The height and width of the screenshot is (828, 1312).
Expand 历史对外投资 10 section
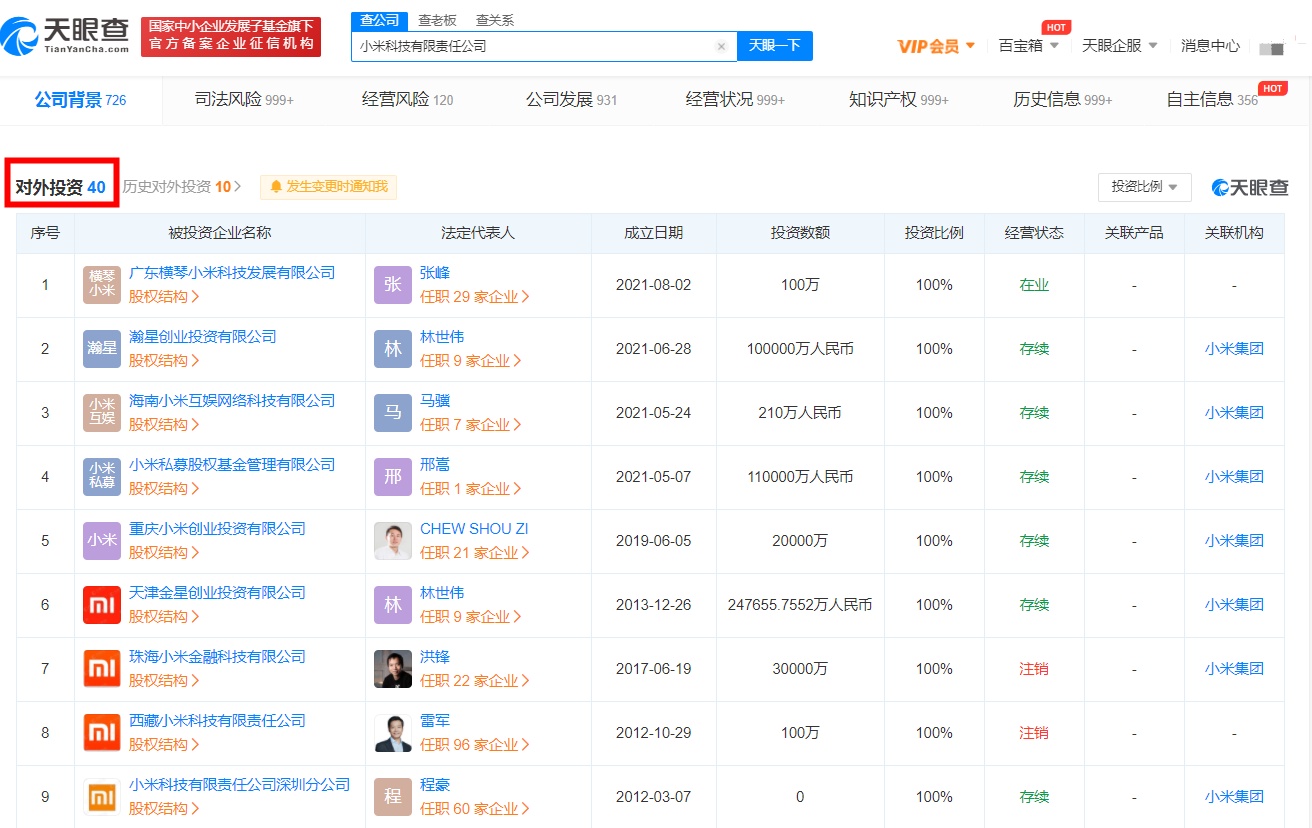pos(182,187)
